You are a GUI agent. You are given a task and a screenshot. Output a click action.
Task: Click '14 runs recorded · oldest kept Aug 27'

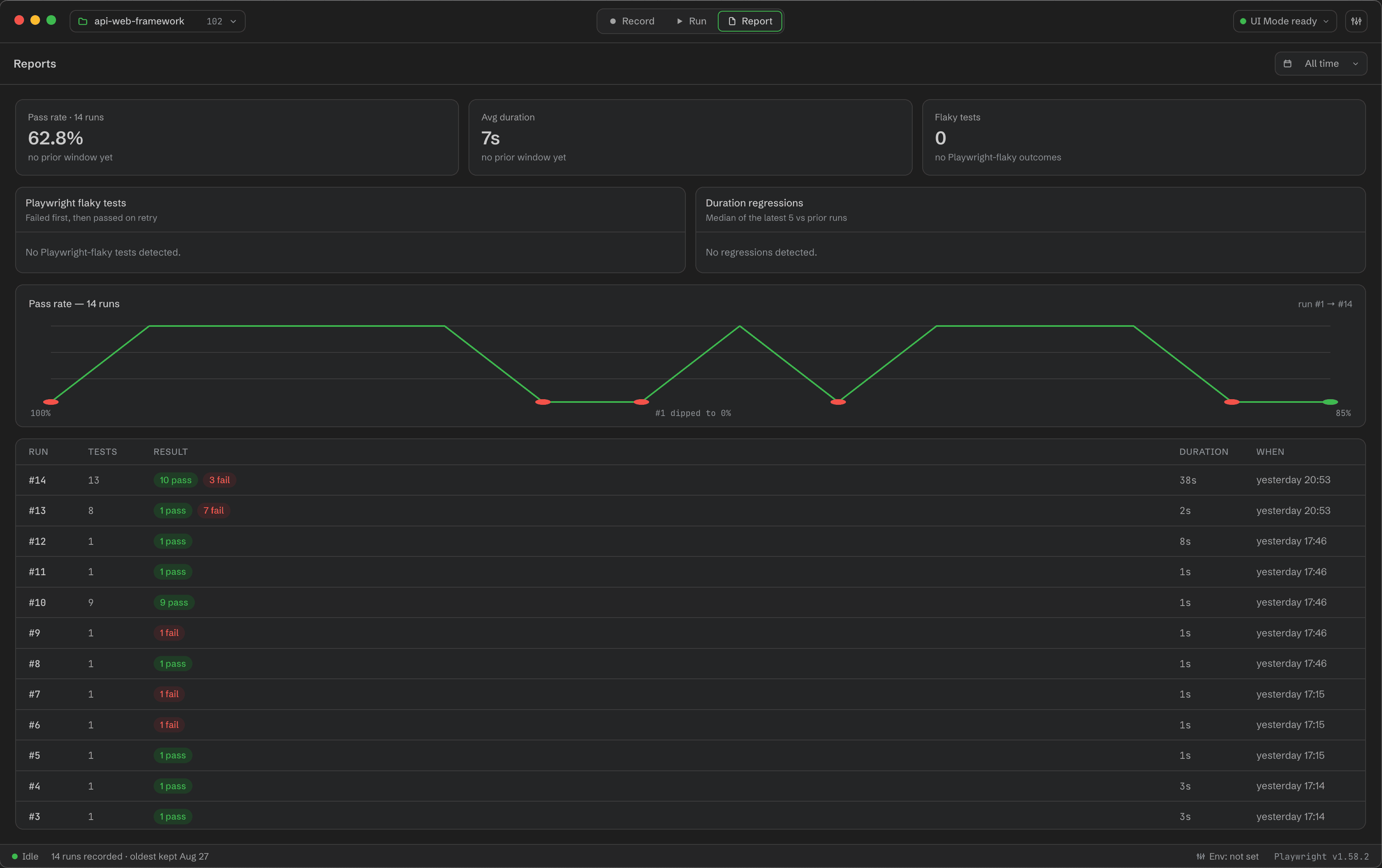click(x=130, y=856)
